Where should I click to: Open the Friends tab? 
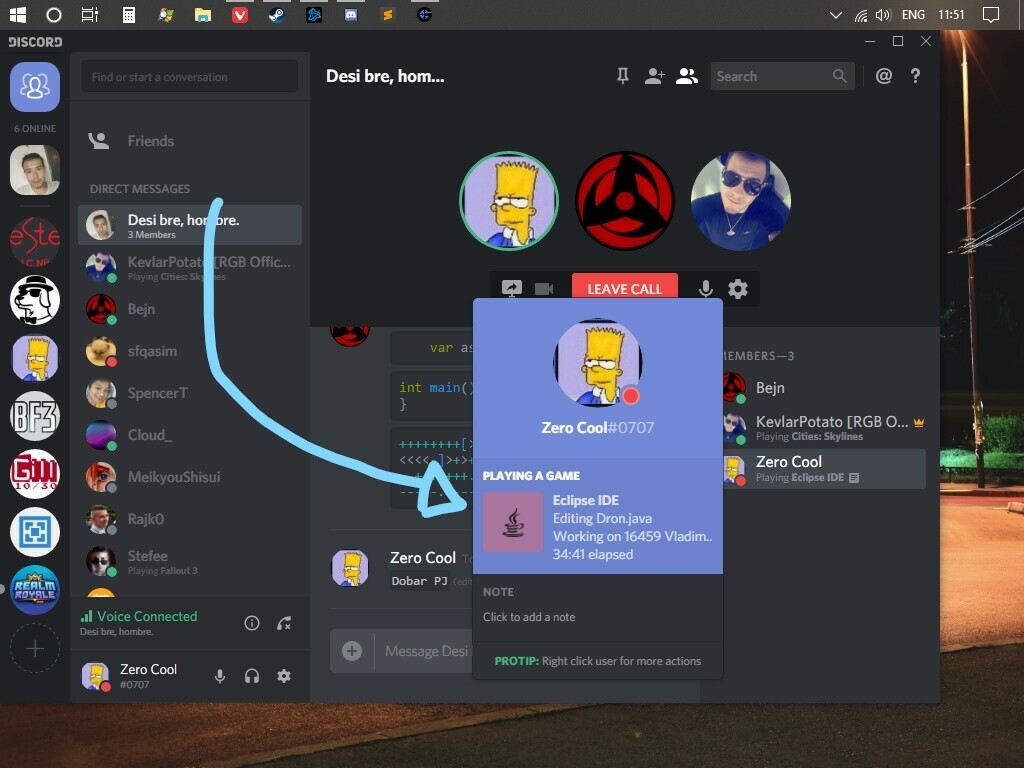(x=189, y=141)
